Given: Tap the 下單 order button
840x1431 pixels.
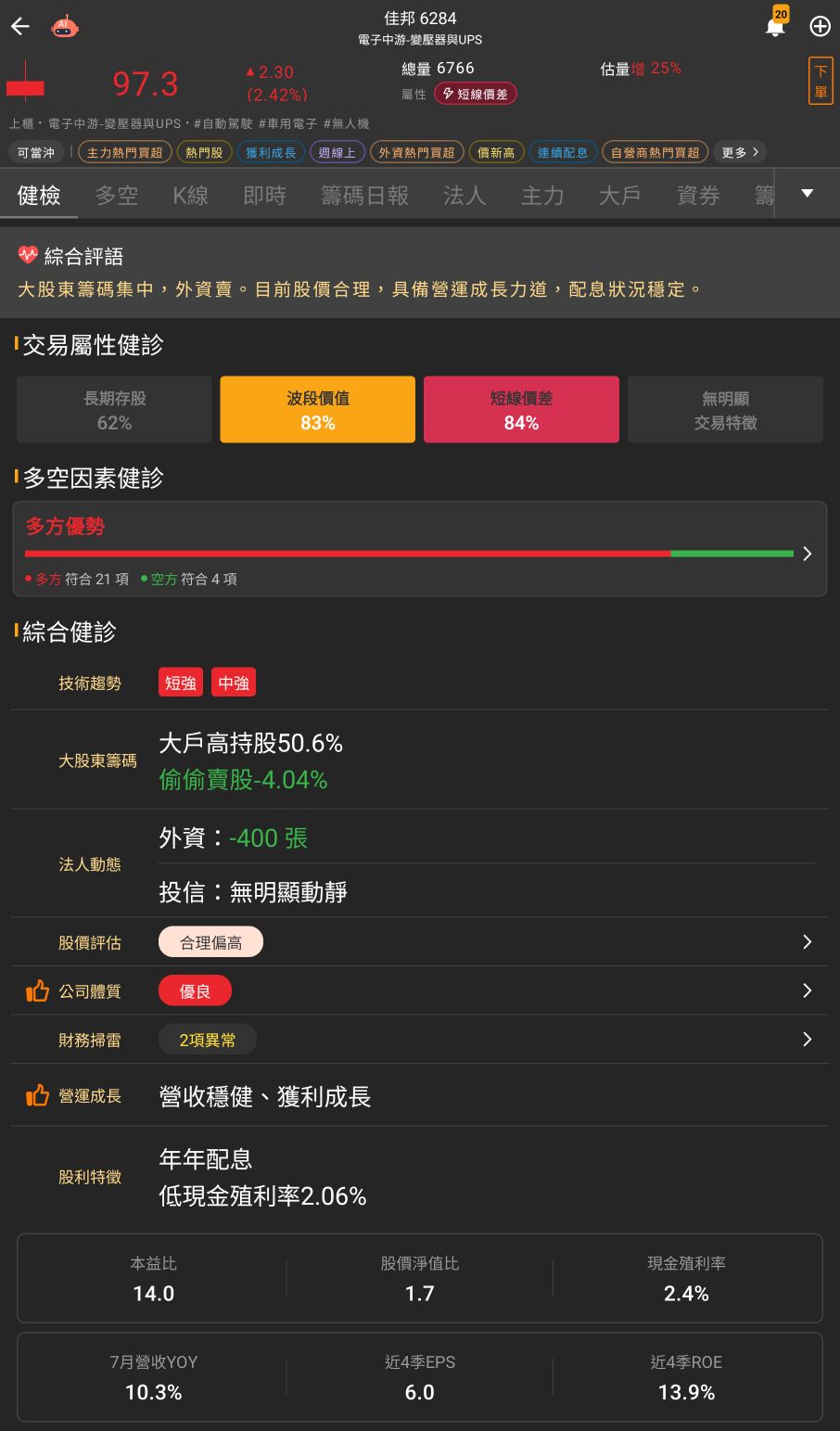Looking at the screenshot, I should coord(821,82).
